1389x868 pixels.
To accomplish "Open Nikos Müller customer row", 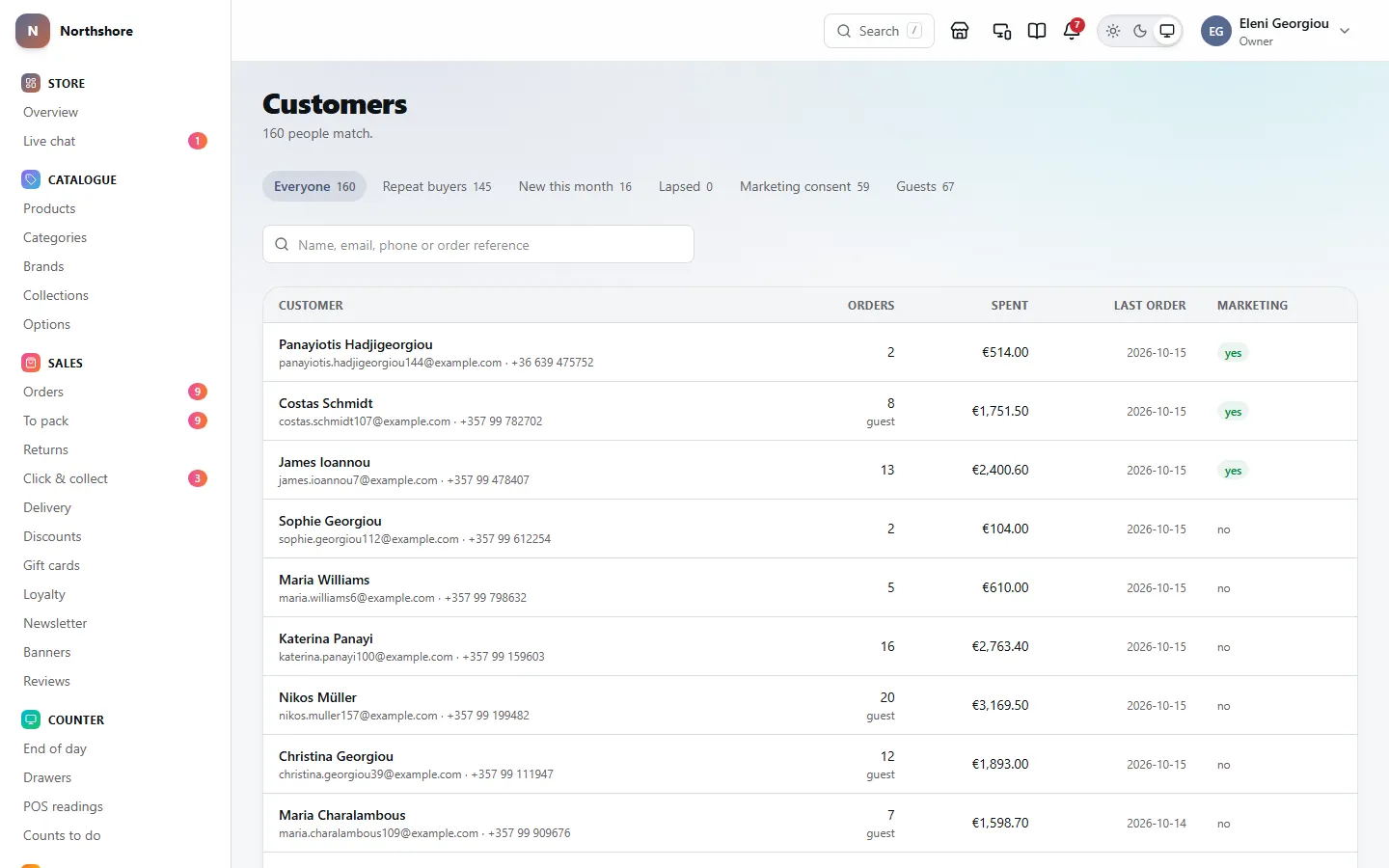I will coord(809,705).
